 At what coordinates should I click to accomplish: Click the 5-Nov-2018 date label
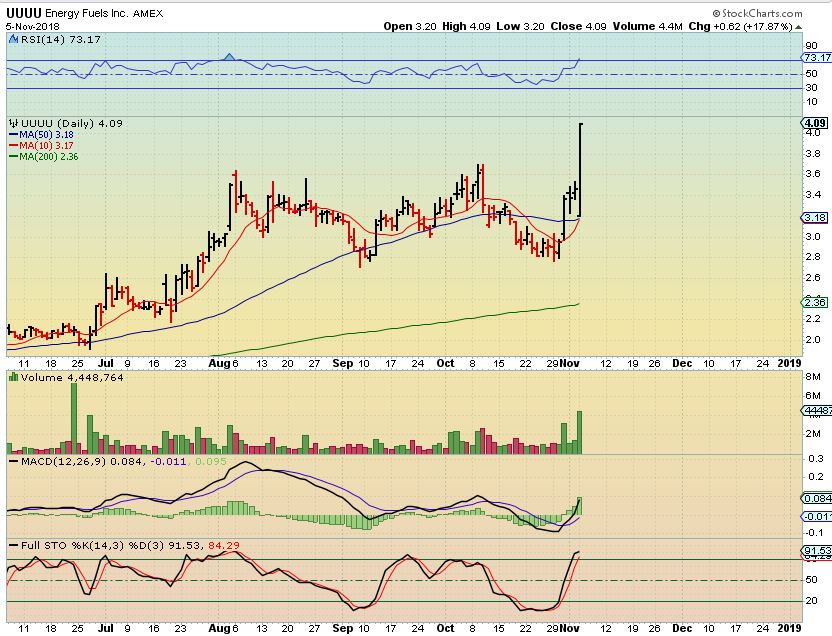pyautogui.click(x=33, y=27)
